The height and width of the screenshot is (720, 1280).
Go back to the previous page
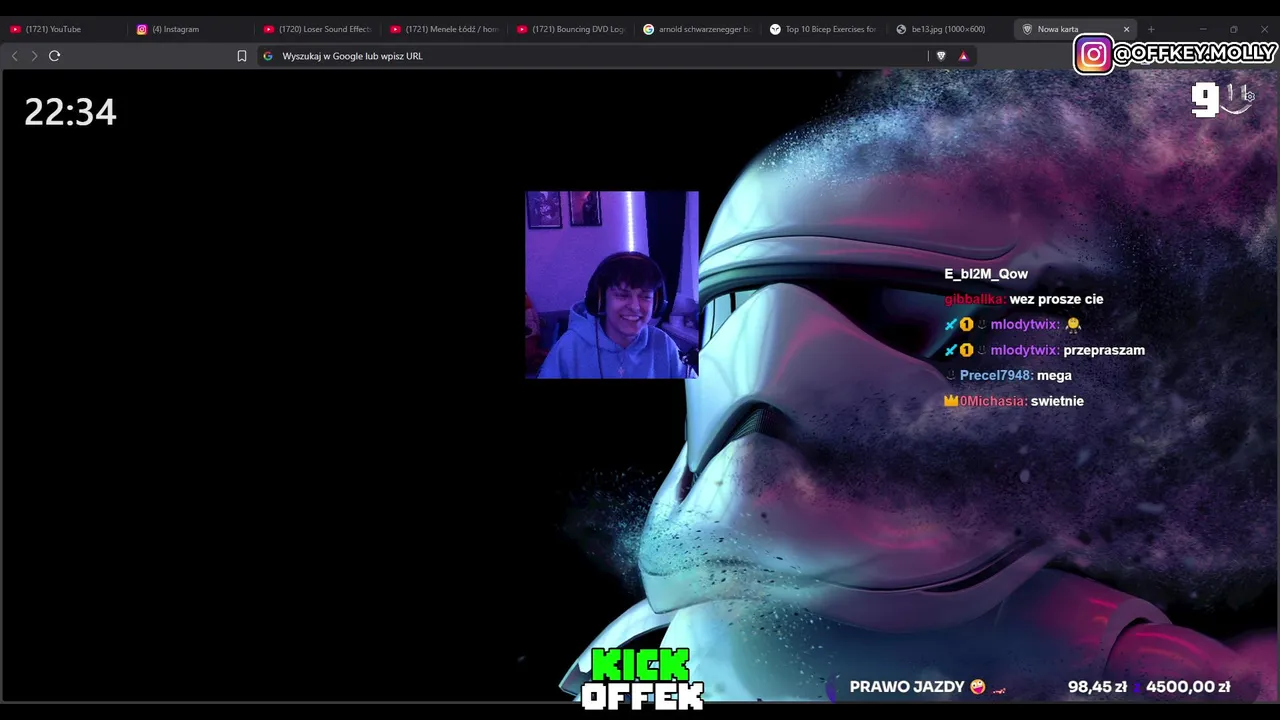click(x=14, y=56)
